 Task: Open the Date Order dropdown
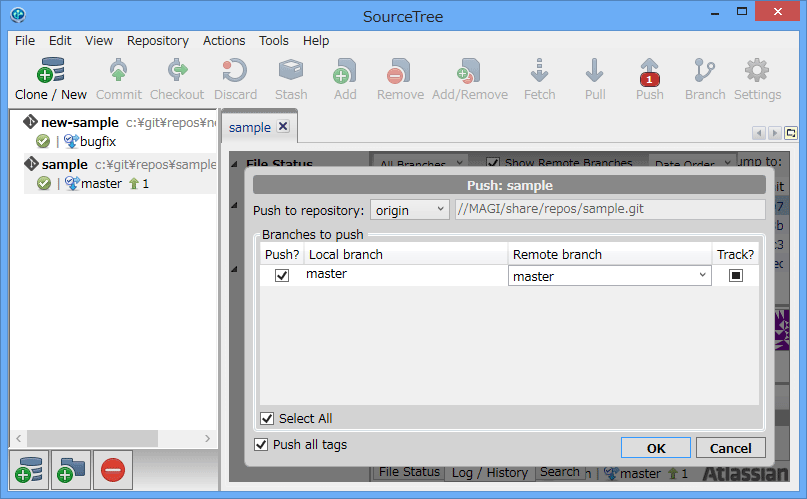pyautogui.click(x=692, y=161)
